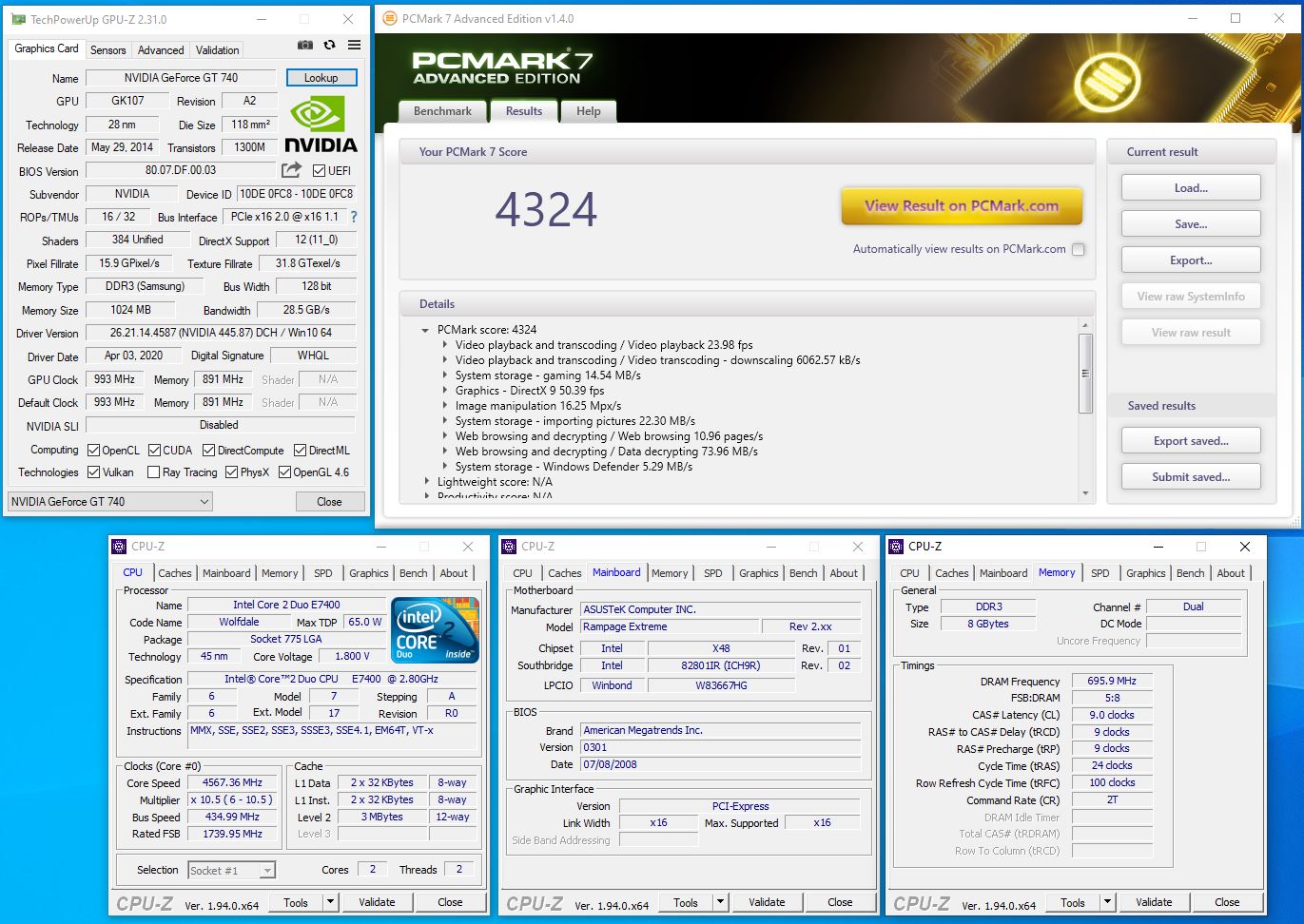The image size is (1304, 924).
Task: Expand System storage - gaming result row
Action: tap(444, 375)
